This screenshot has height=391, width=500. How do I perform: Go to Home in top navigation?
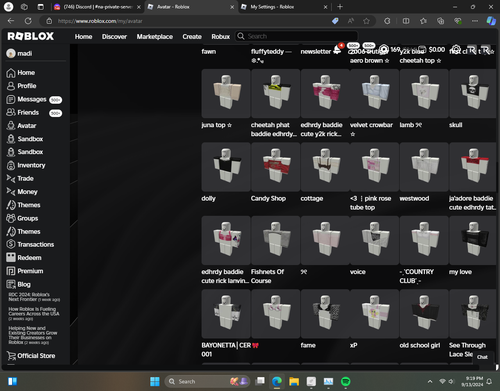[83, 37]
